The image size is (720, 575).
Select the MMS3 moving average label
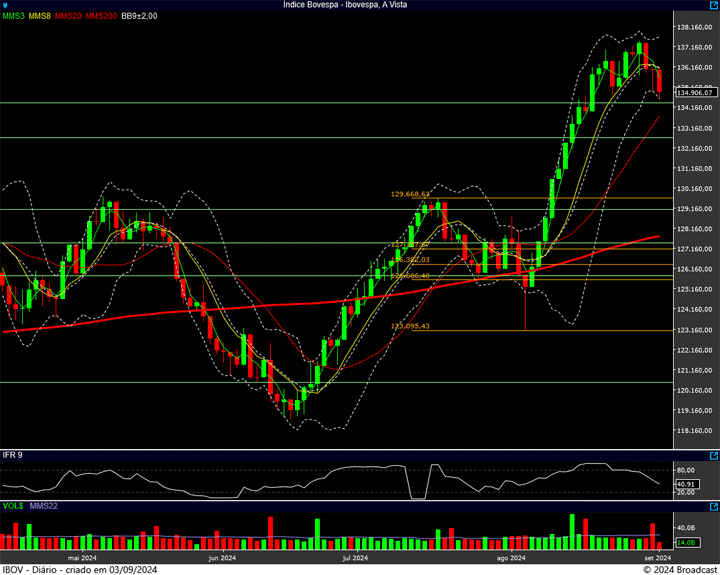tap(13, 17)
